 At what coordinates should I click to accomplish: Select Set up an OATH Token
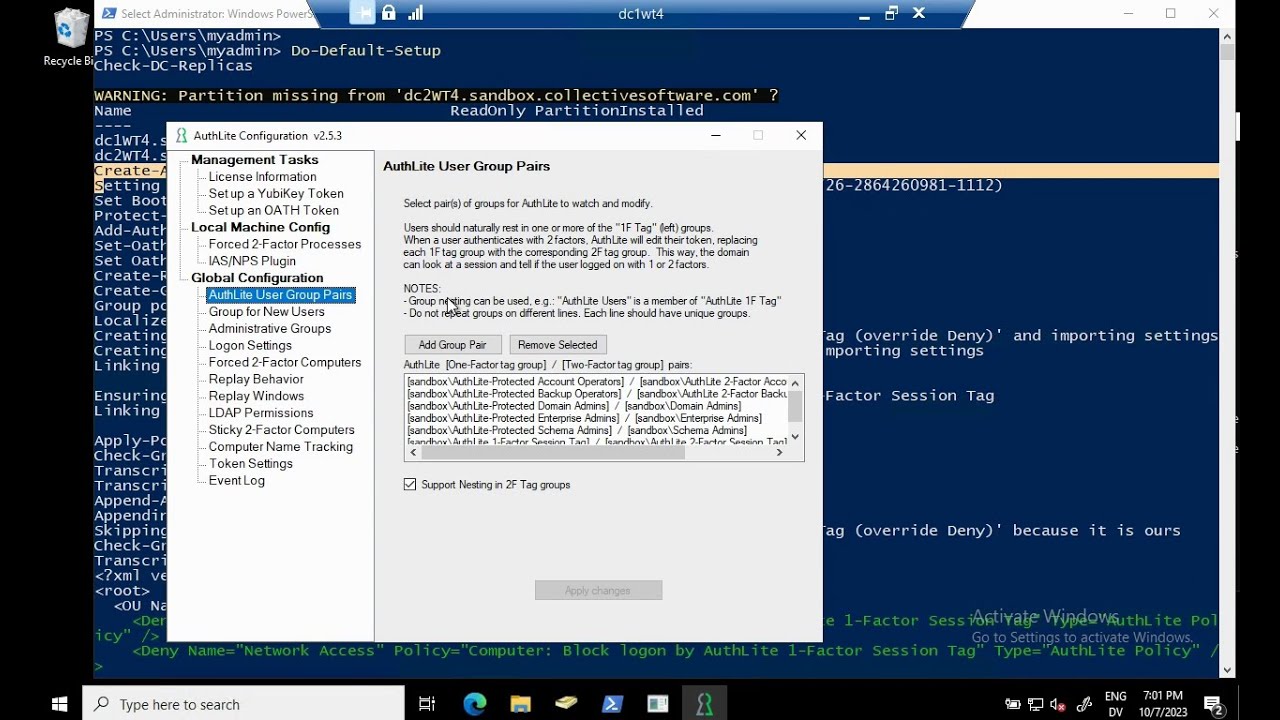pyautogui.click(x=274, y=211)
